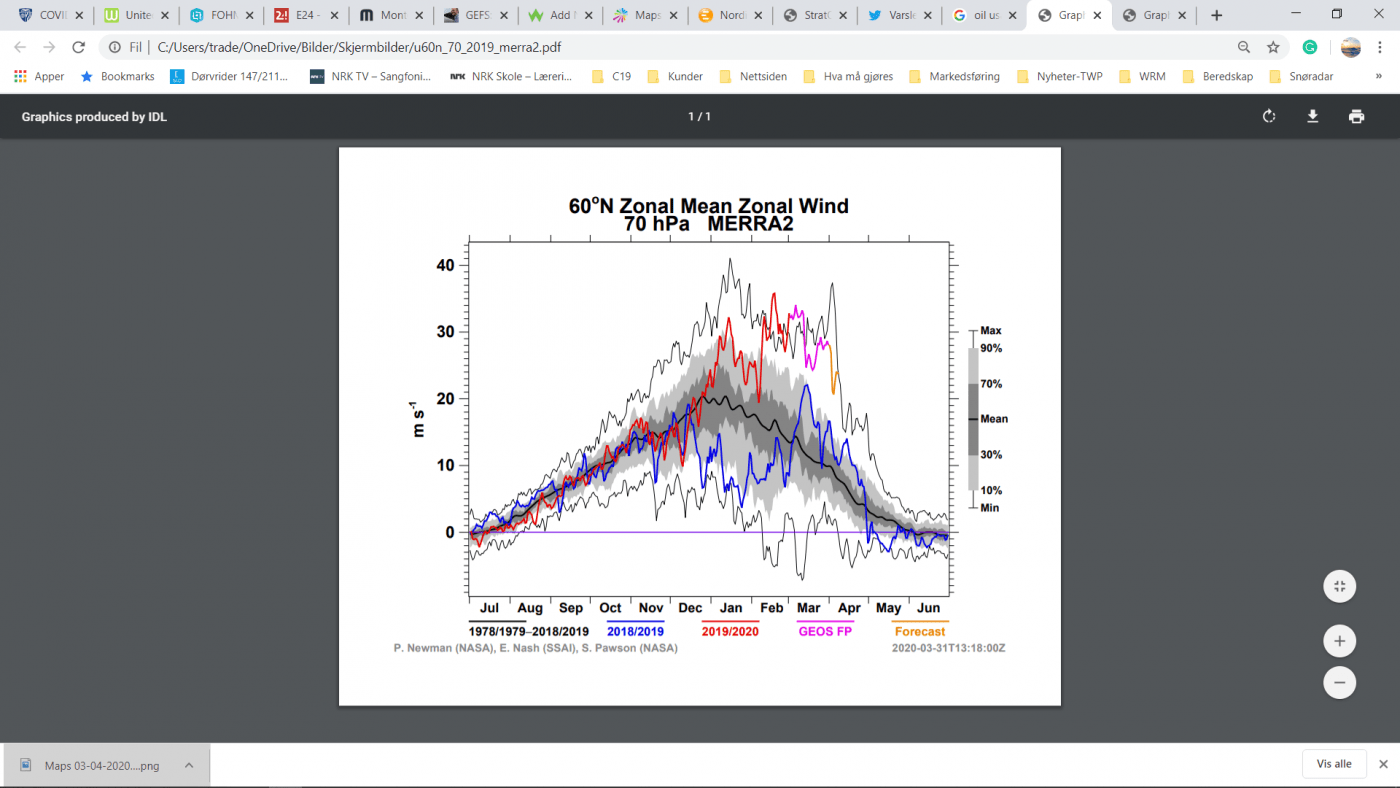Open NRK Skole – Læreri bookmark

pos(512,76)
